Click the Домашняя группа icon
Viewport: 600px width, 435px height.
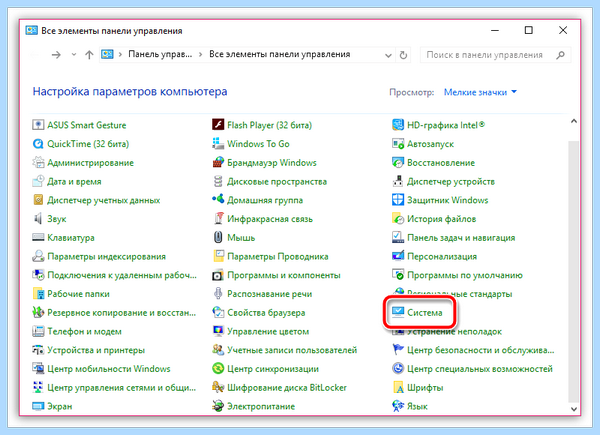click(218, 200)
